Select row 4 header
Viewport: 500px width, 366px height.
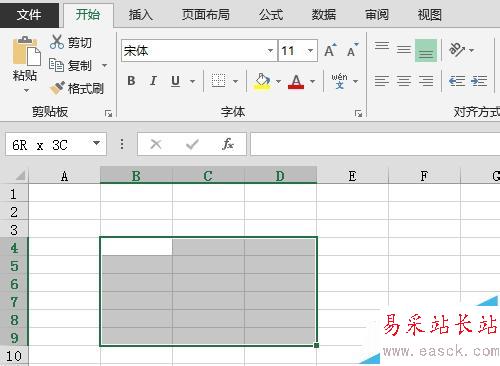pos(14,248)
